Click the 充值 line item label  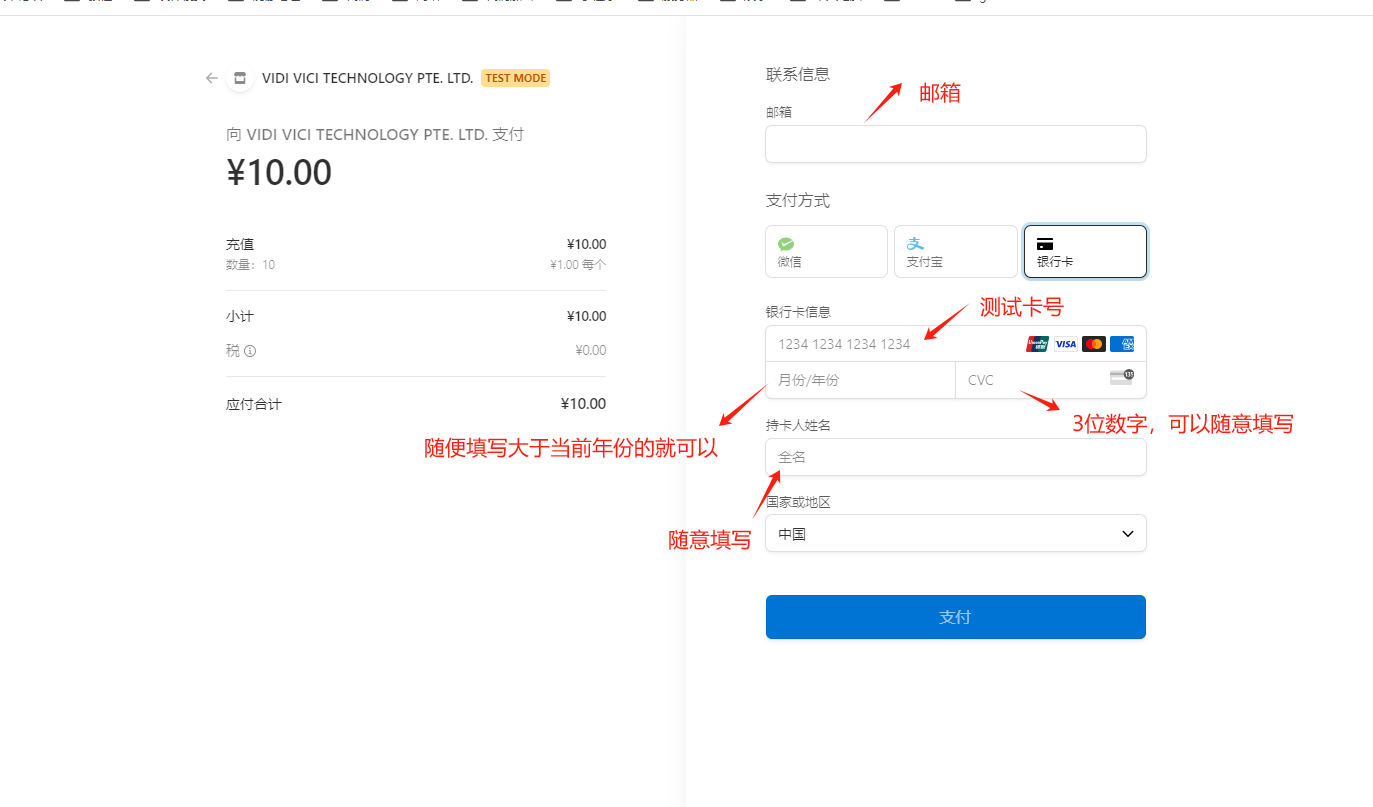pos(240,244)
